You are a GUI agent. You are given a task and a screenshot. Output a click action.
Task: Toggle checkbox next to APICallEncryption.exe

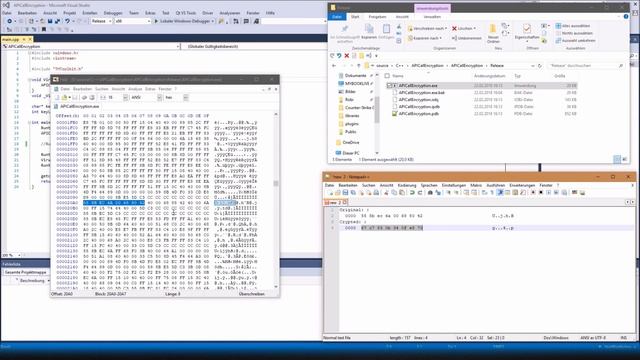(389, 86)
